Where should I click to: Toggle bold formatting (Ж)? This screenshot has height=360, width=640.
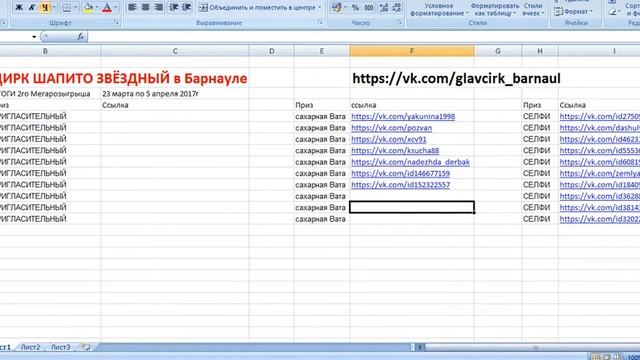pyautogui.click(x=19, y=7)
